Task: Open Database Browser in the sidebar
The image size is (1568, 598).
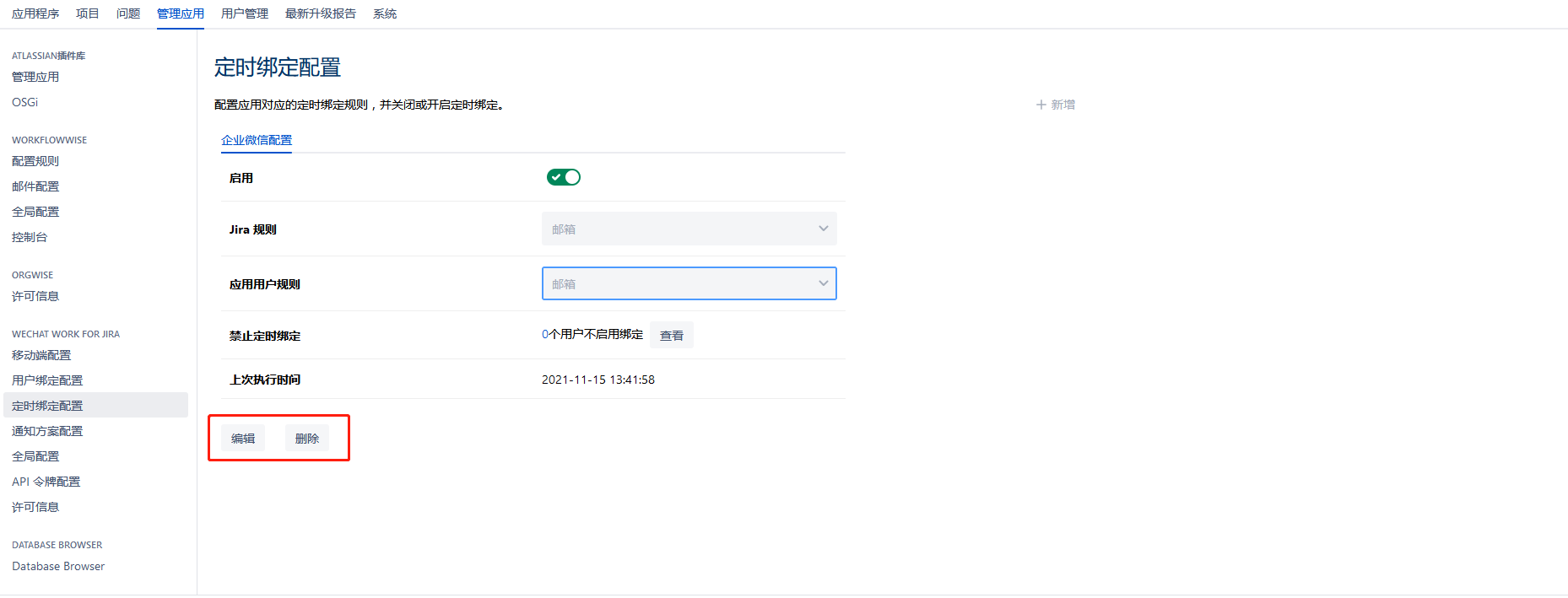Action: (x=58, y=566)
